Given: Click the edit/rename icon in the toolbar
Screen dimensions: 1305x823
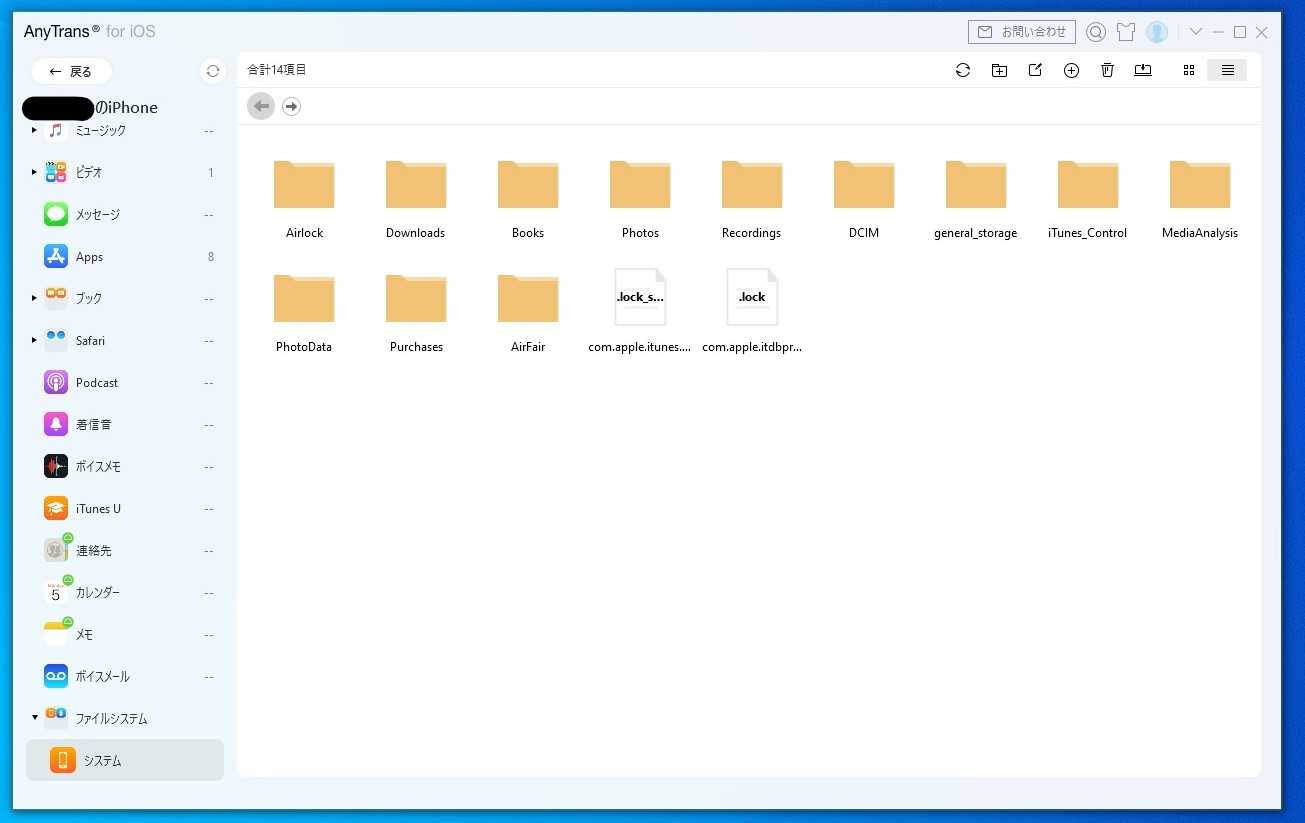Looking at the screenshot, I should (x=1035, y=70).
